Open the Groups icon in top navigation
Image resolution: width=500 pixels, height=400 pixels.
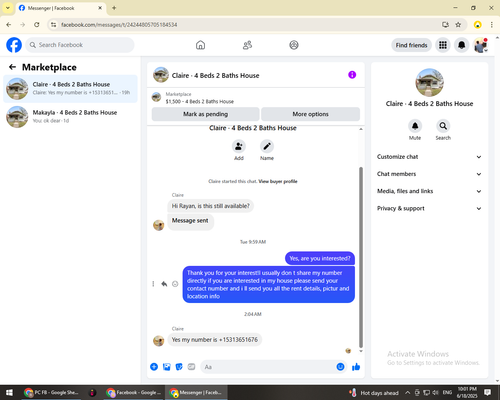pyautogui.click(x=294, y=45)
